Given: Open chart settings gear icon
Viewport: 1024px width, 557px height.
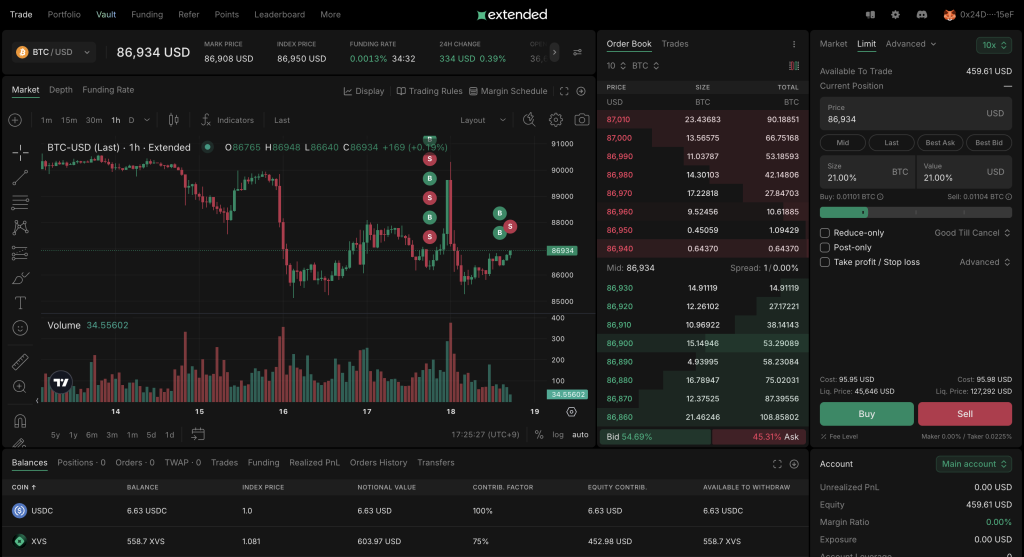Looking at the screenshot, I should click(556, 120).
